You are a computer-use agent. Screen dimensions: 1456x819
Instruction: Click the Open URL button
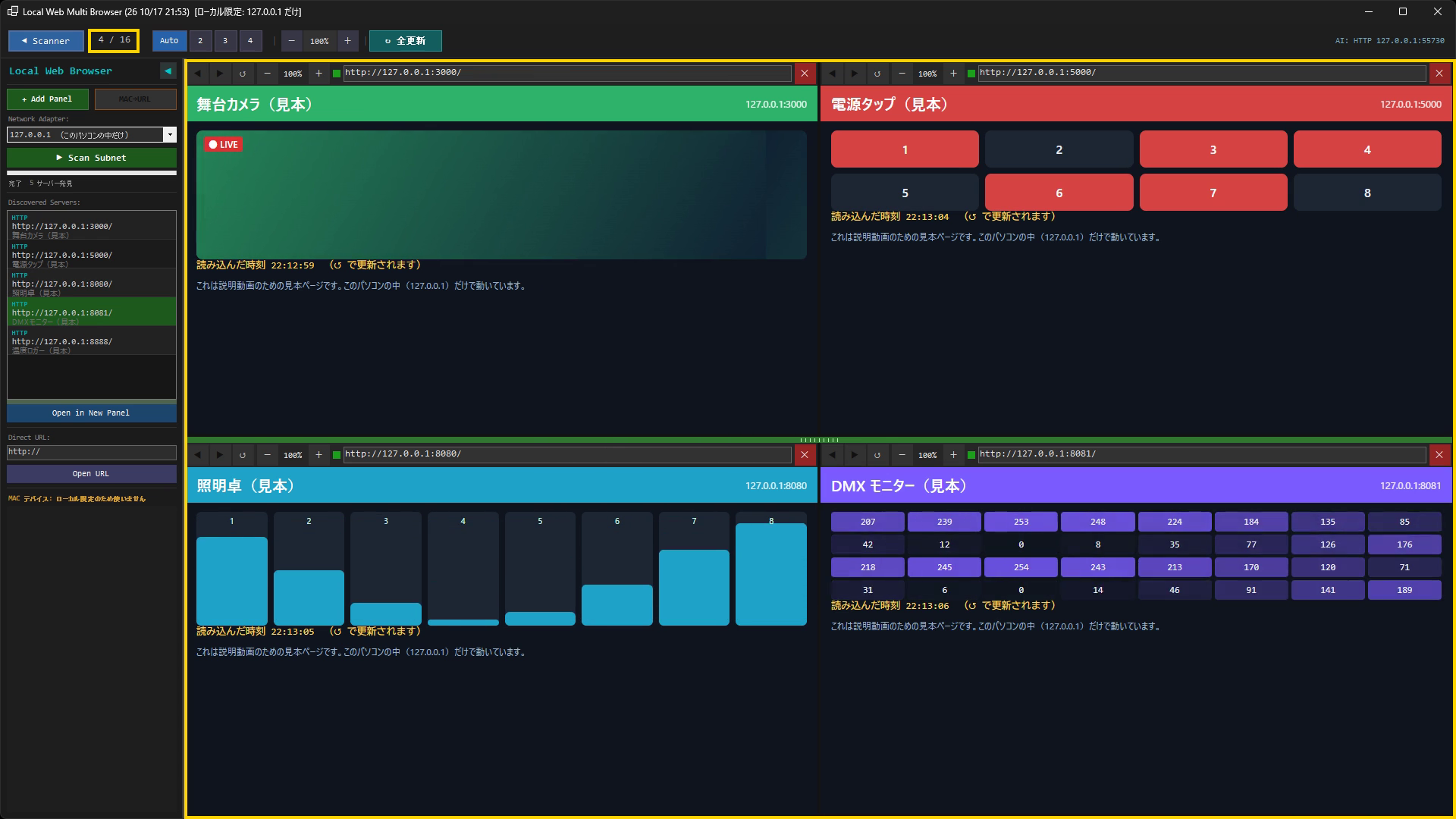(92, 473)
